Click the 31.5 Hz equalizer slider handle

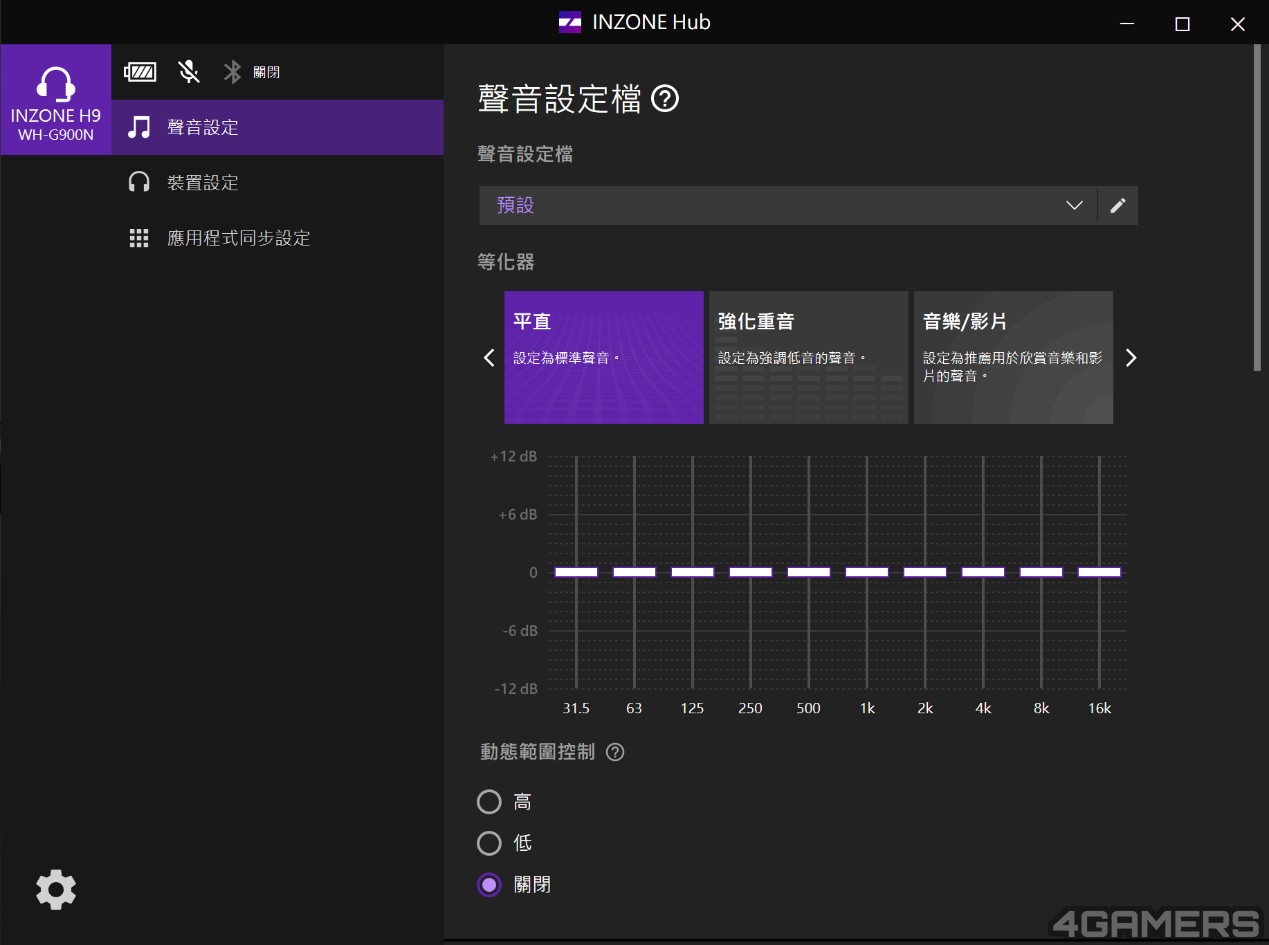coord(576,572)
